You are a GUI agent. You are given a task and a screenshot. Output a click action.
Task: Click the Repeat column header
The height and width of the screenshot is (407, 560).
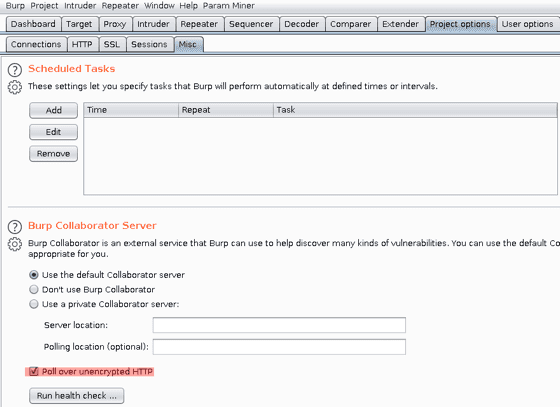pos(226,110)
